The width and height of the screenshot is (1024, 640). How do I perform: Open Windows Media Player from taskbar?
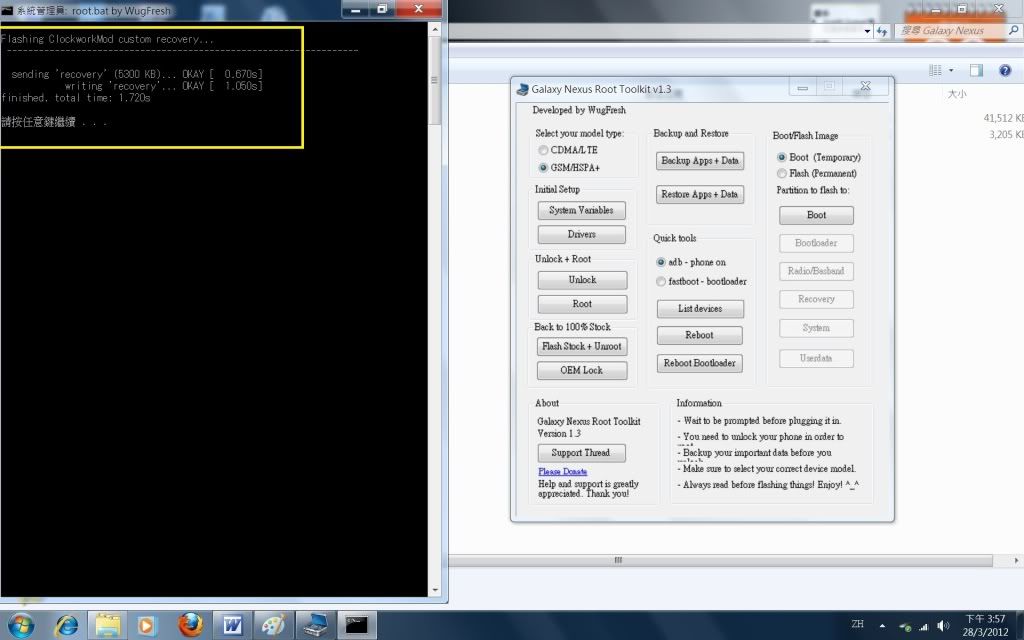click(146, 626)
